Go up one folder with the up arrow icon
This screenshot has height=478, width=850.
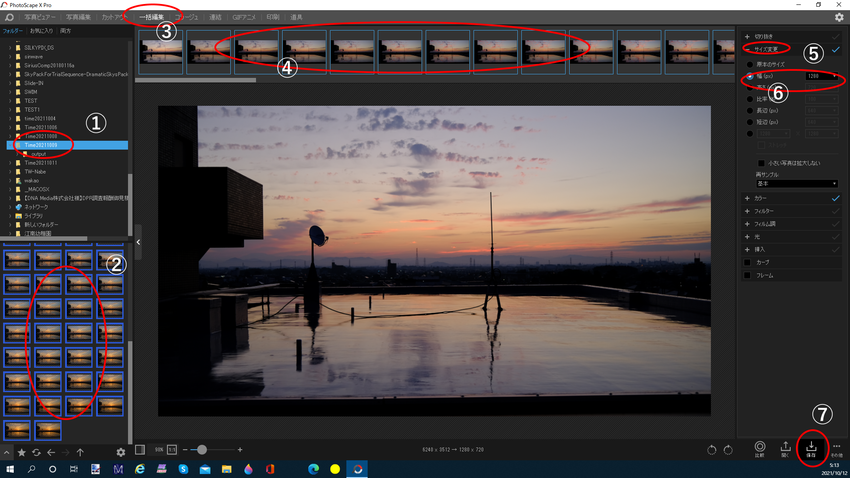80,452
